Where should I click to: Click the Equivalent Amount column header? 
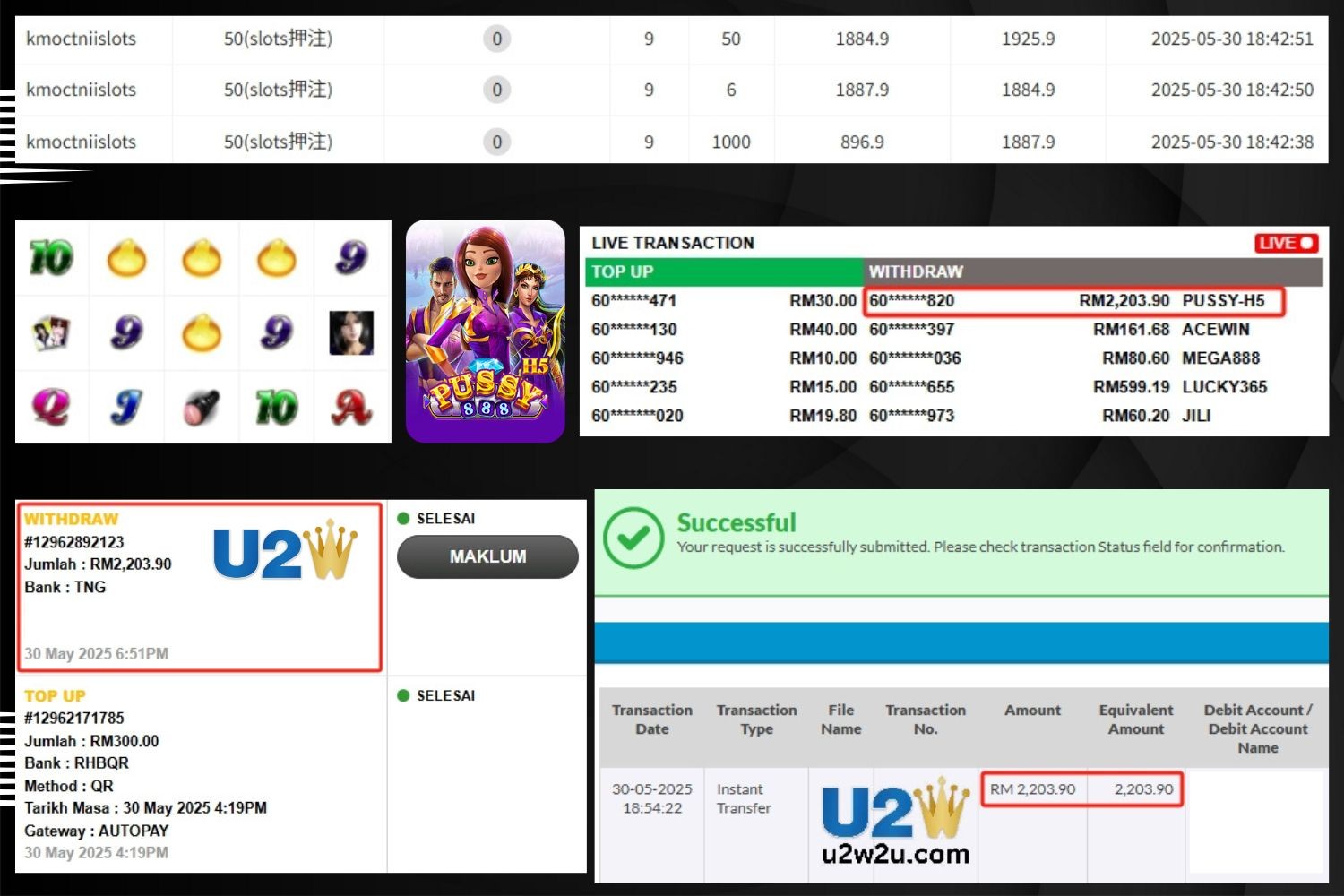tap(1136, 719)
